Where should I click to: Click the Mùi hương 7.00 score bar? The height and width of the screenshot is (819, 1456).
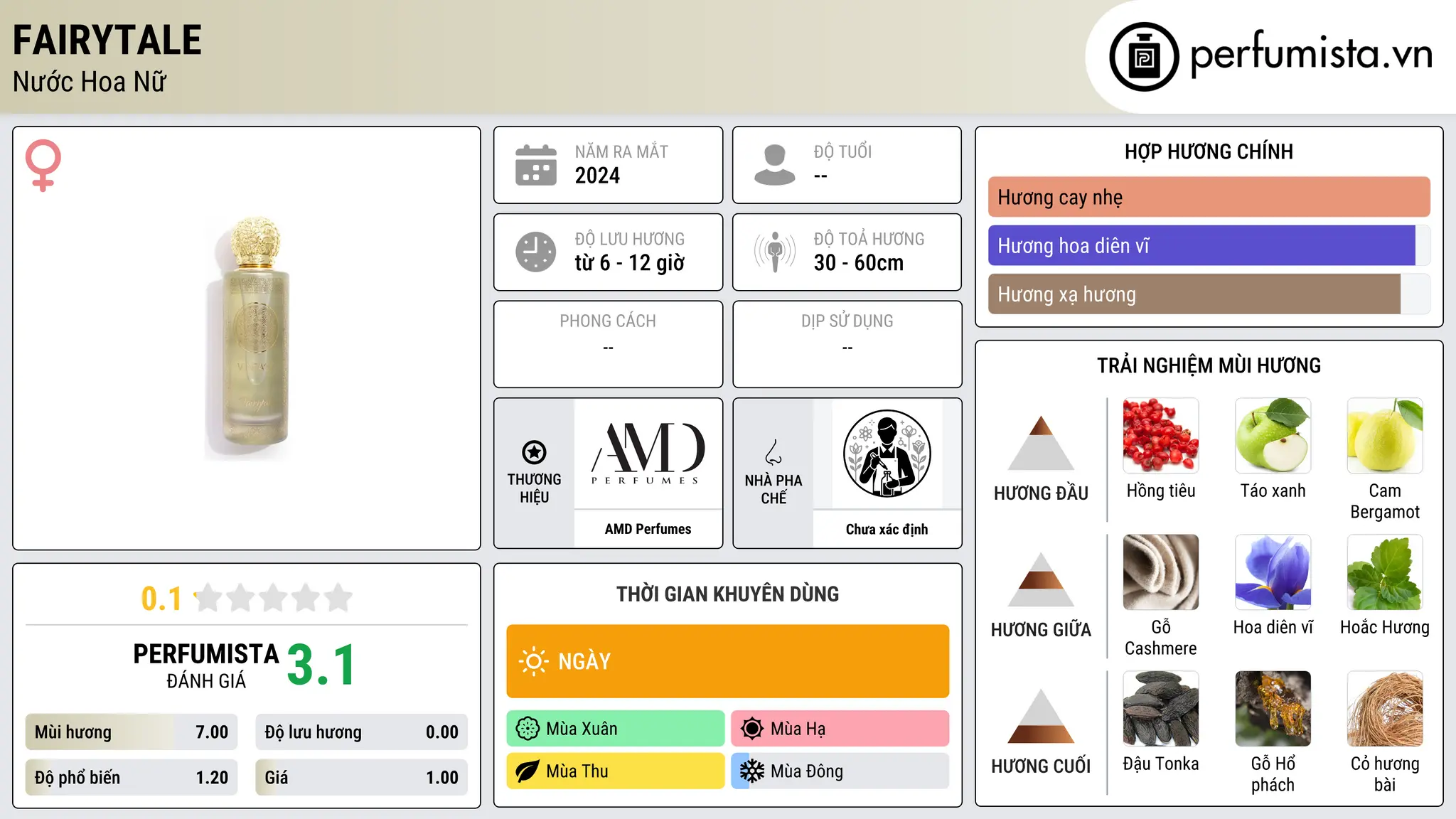(132, 732)
